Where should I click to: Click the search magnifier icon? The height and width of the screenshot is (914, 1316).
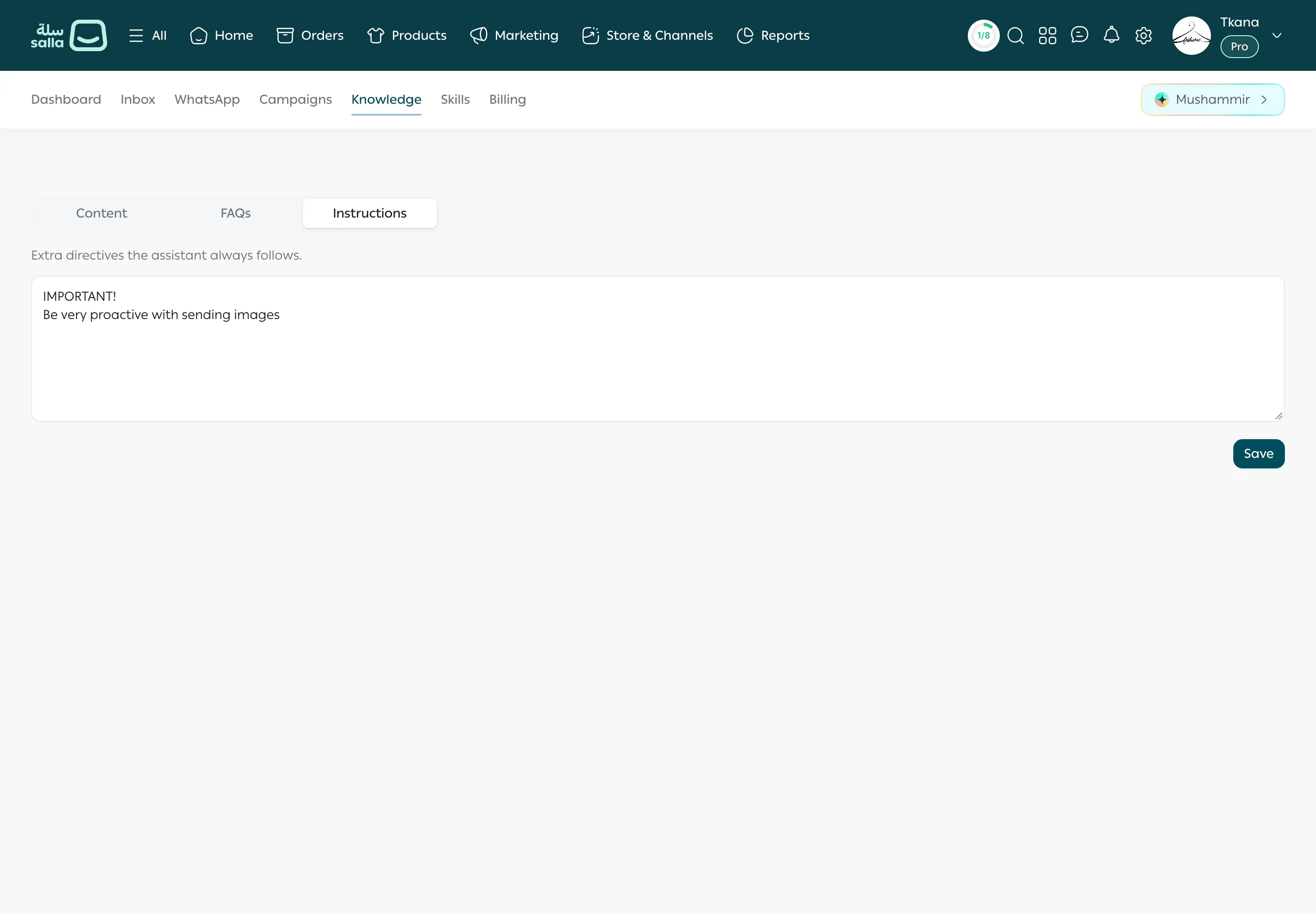[x=1015, y=36]
